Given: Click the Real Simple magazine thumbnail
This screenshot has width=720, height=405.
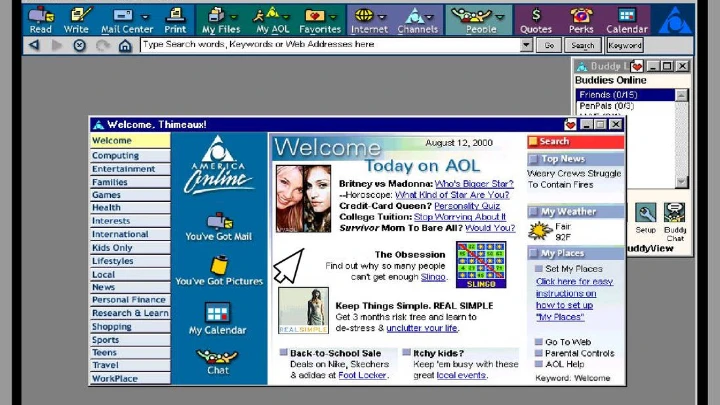Looking at the screenshot, I should click(303, 310).
